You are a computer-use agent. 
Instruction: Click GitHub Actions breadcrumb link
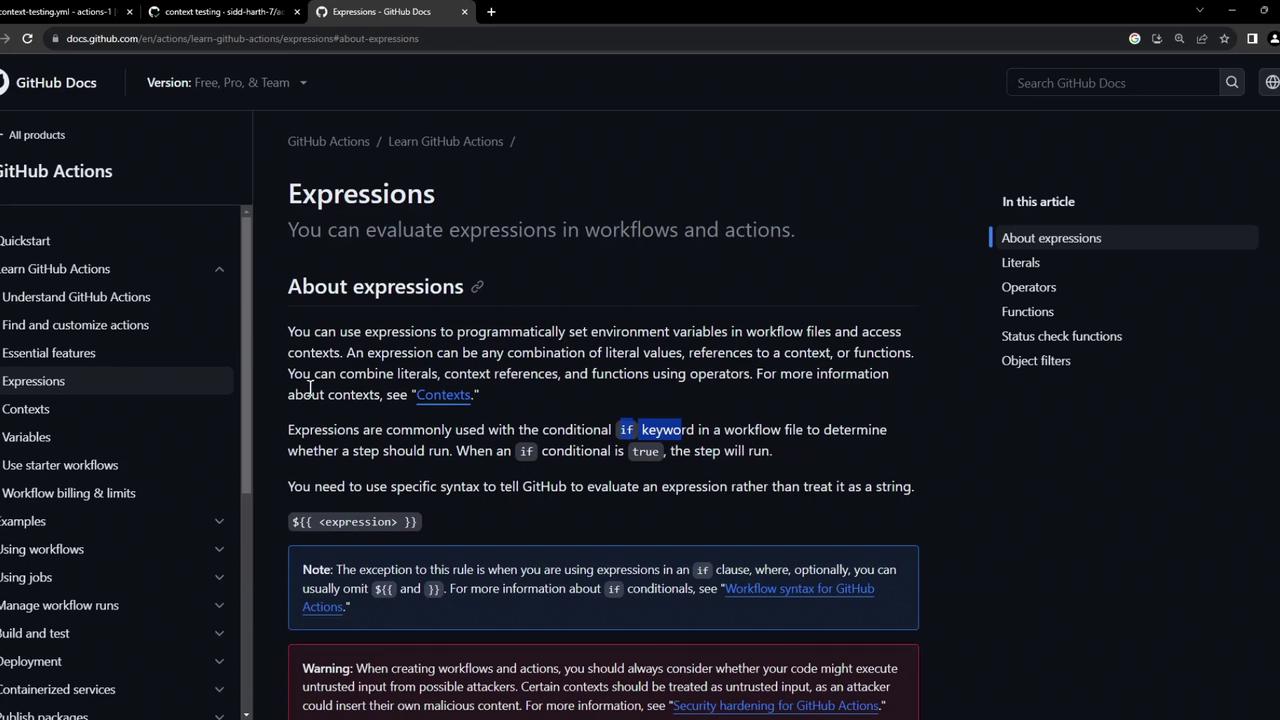[328, 142]
